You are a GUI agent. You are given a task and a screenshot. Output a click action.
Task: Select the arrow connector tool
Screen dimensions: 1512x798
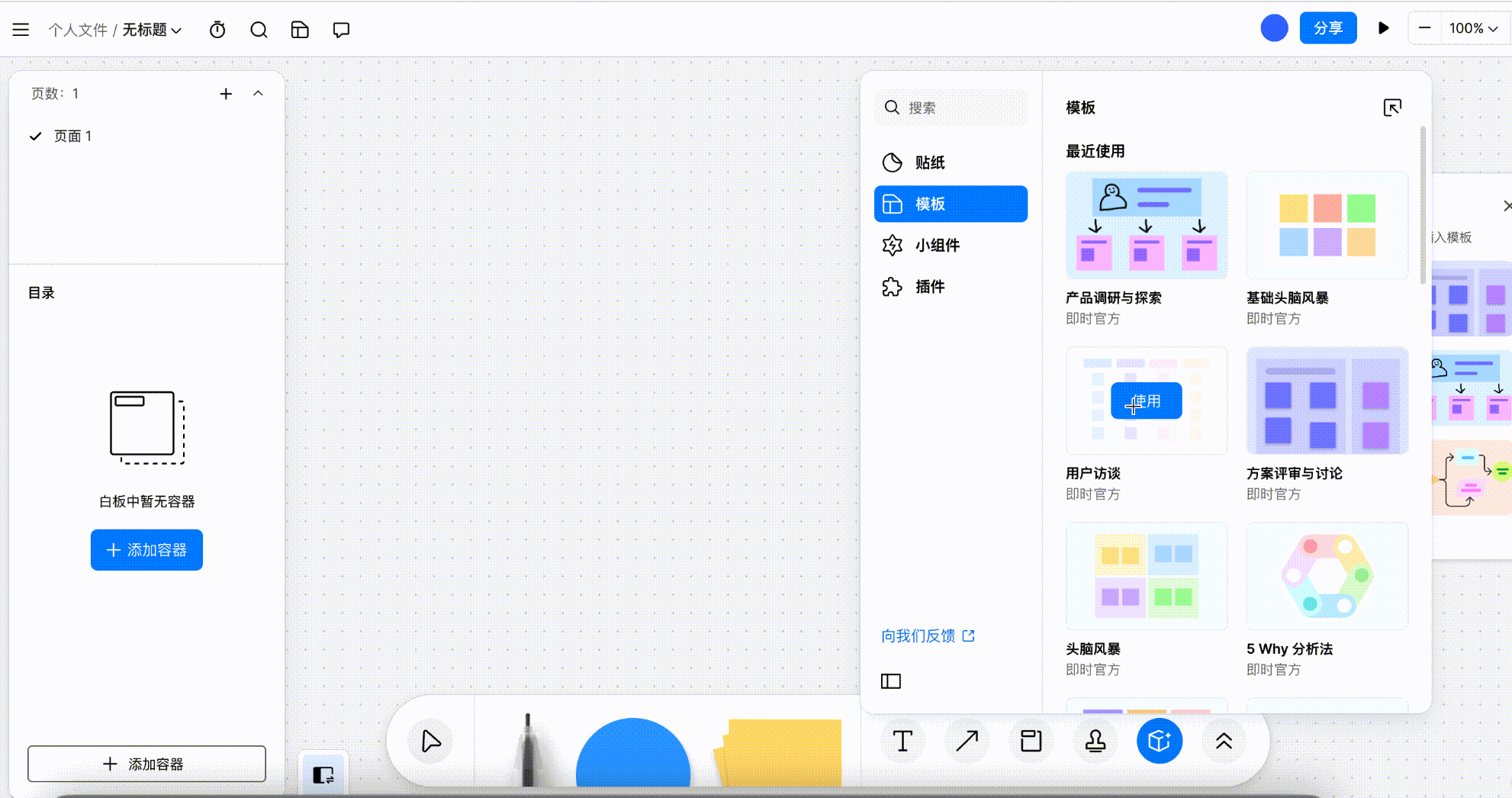[967, 741]
